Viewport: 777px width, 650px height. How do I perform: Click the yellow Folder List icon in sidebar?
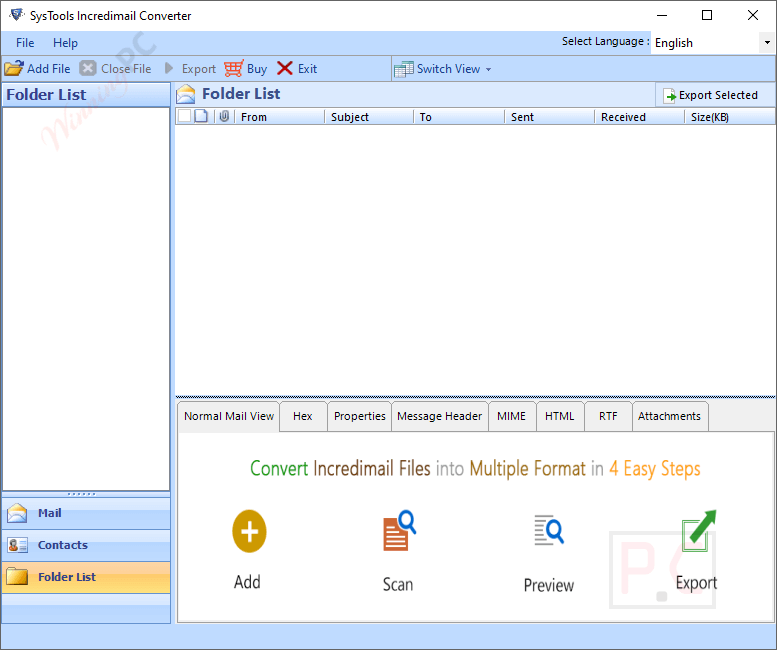tap(17, 577)
